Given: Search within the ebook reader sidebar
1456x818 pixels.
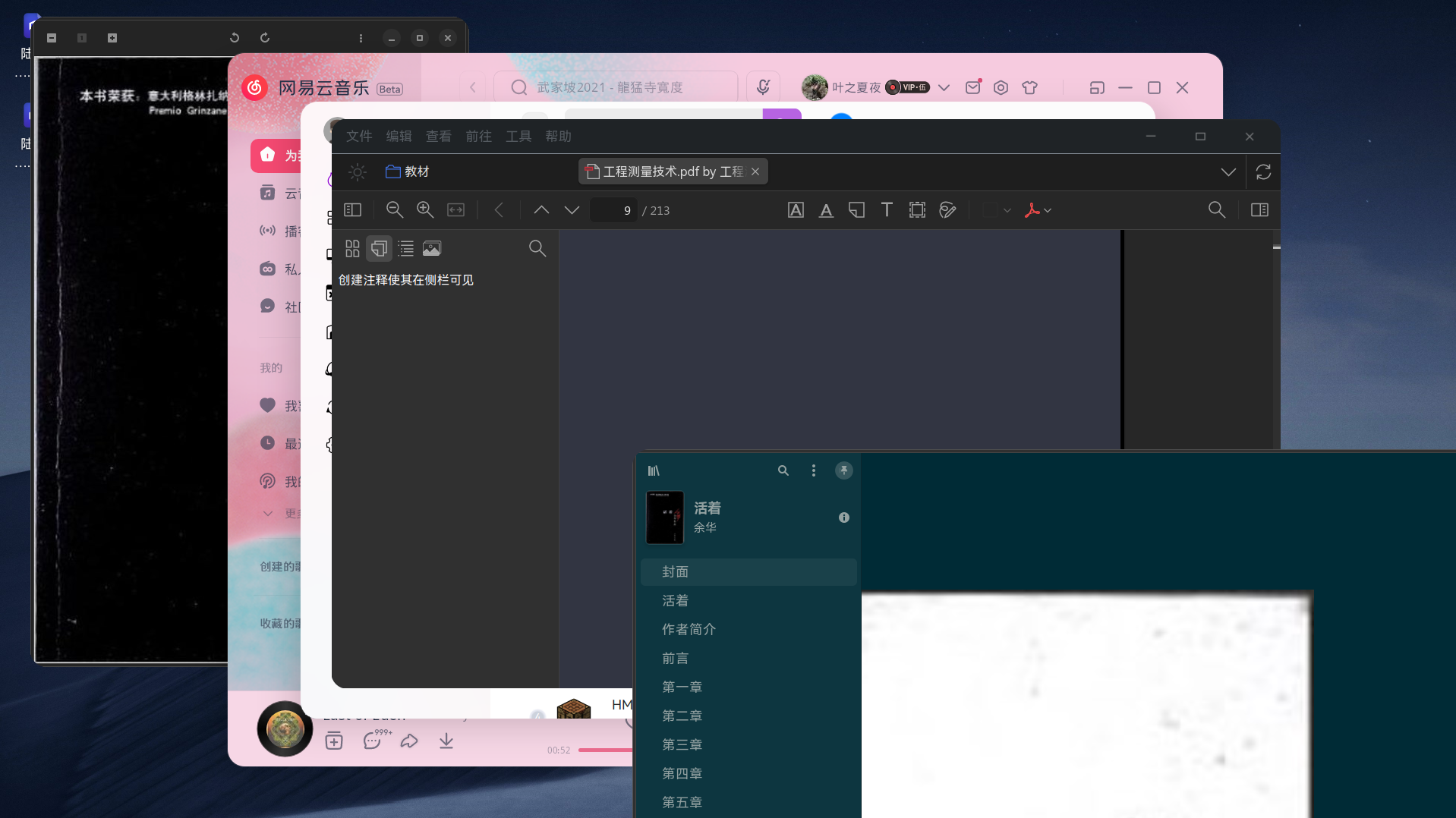Looking at the screenshot, I should pos(783,471).
